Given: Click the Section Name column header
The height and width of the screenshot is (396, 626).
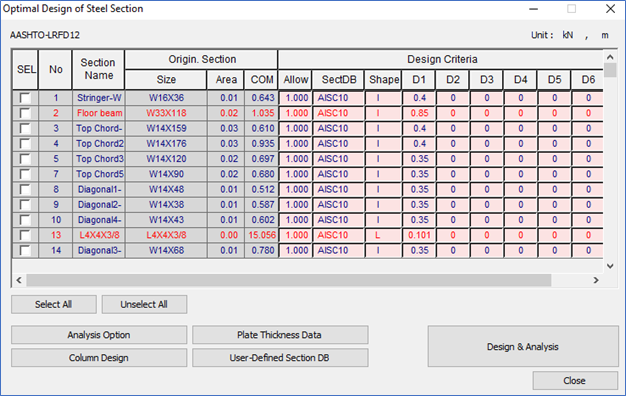Looking at the screenshot, I should click(x=98, y=69).
